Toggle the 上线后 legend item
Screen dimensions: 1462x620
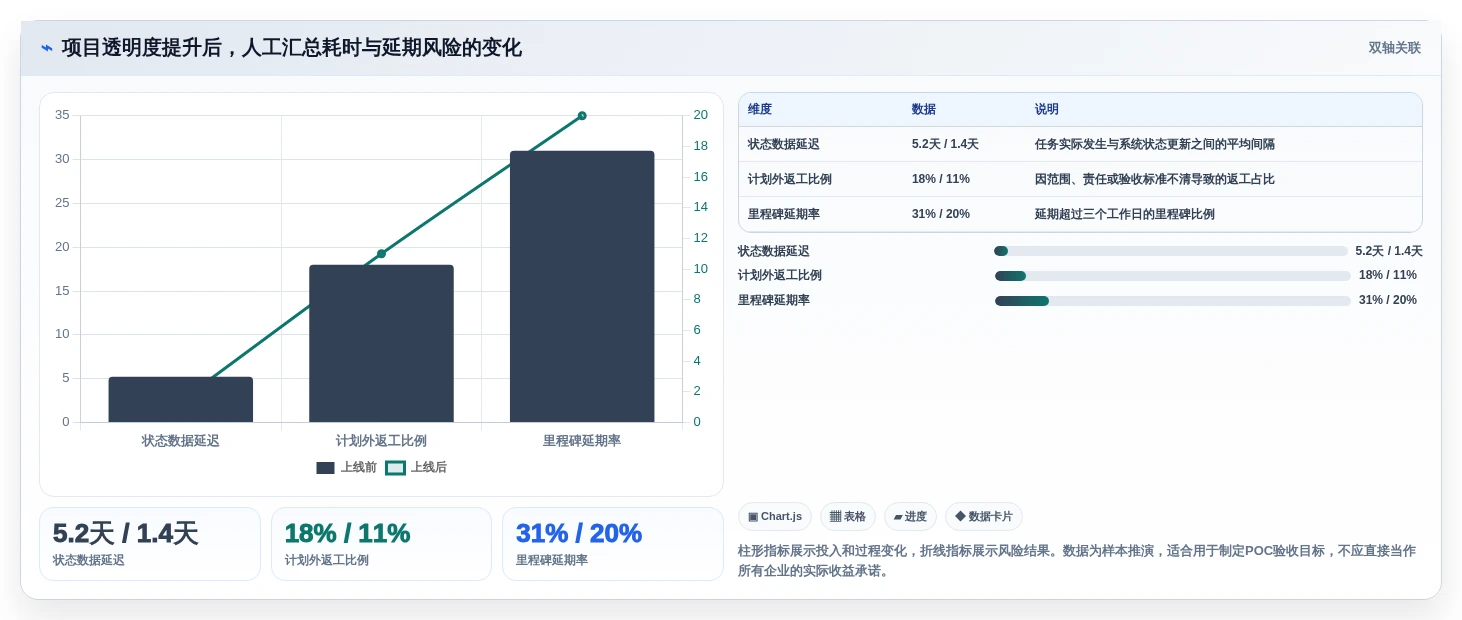(x=416, y=467)
